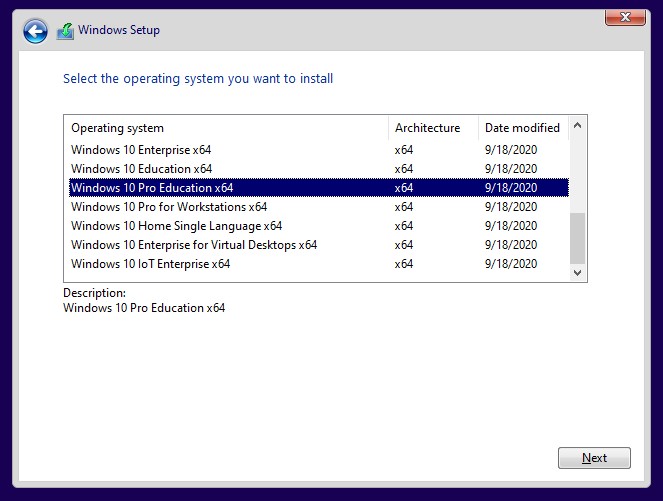Click the scrollbar up arrow

pos(578,126)
